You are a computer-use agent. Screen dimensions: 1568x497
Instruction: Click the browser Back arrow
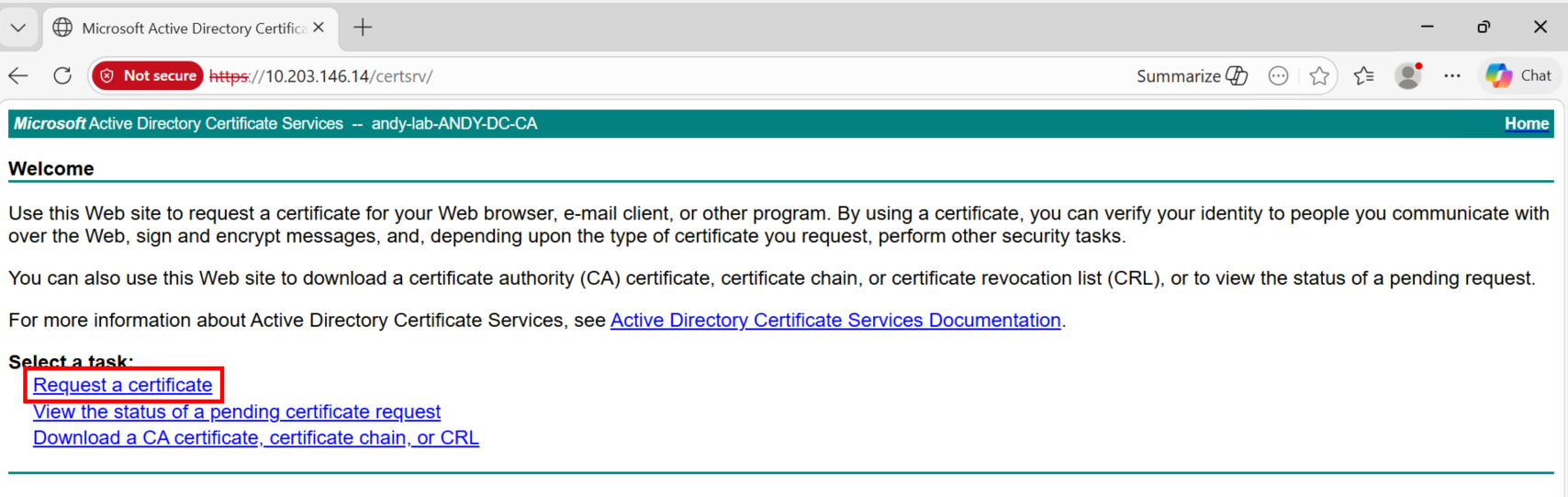point(19,76)
